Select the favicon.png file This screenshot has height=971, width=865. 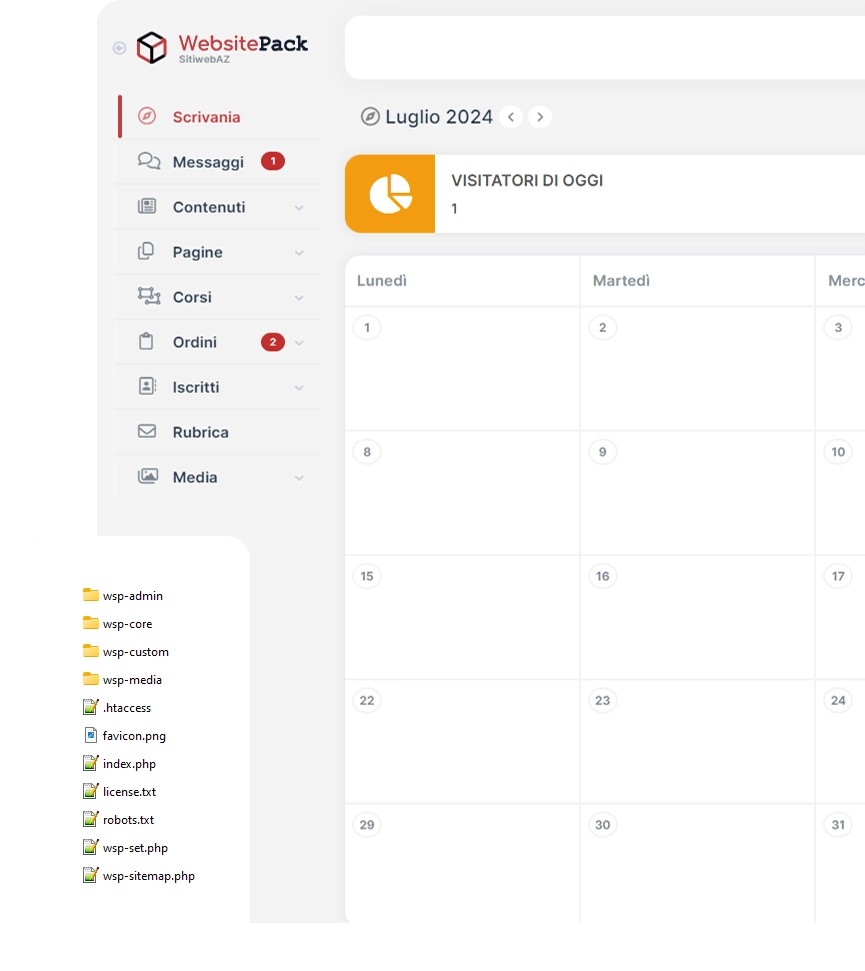134,735
